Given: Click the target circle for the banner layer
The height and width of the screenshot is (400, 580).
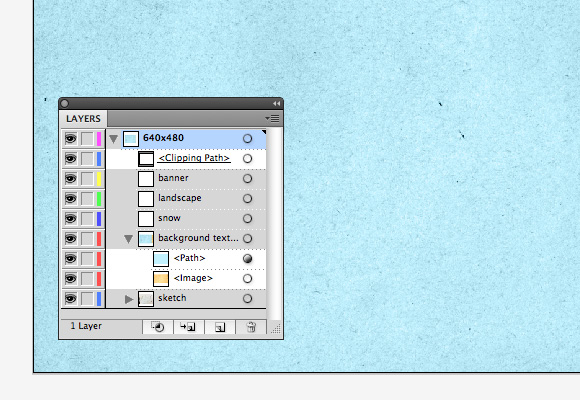Looking at the screenshot, I should (247, 178).
